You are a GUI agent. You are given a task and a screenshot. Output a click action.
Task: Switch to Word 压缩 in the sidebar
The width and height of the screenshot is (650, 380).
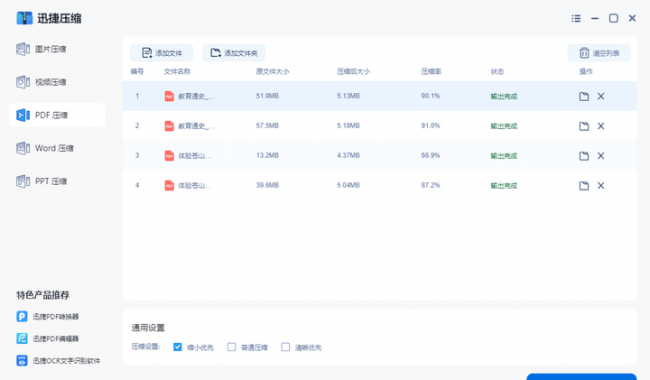click(x=57, y=148)
